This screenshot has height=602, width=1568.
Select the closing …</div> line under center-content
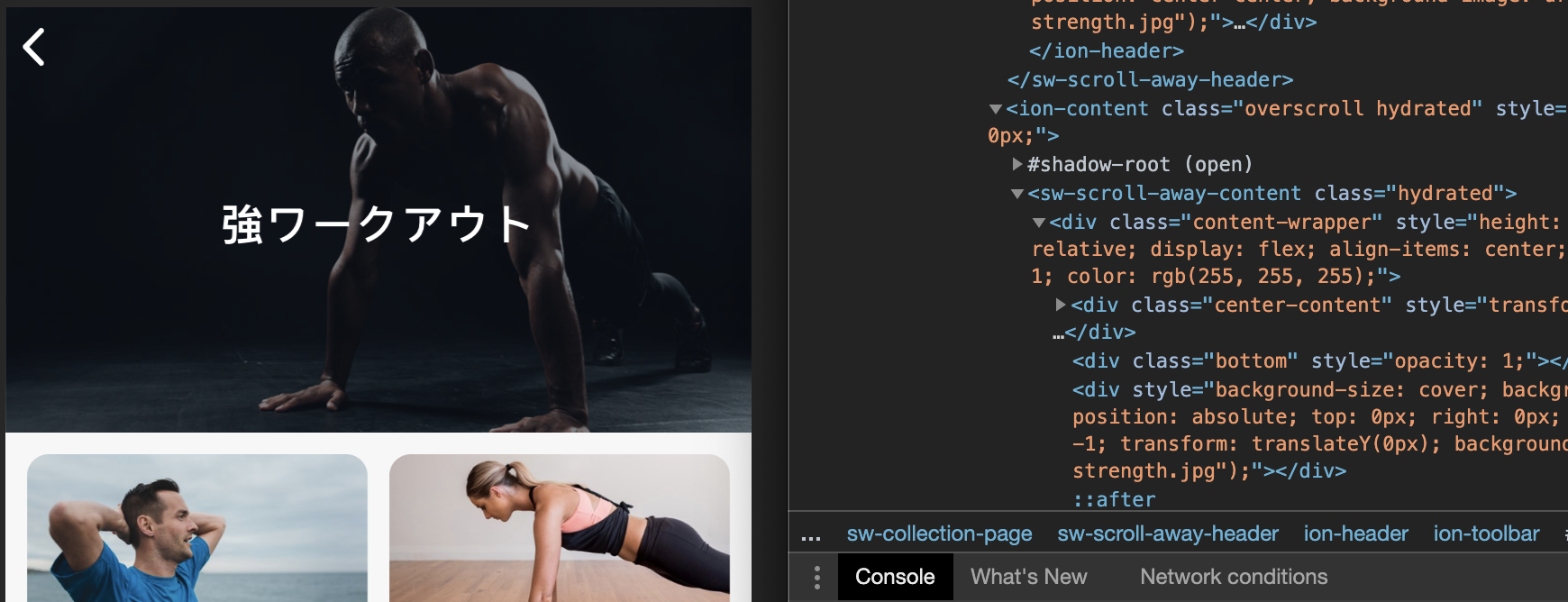1094,333
